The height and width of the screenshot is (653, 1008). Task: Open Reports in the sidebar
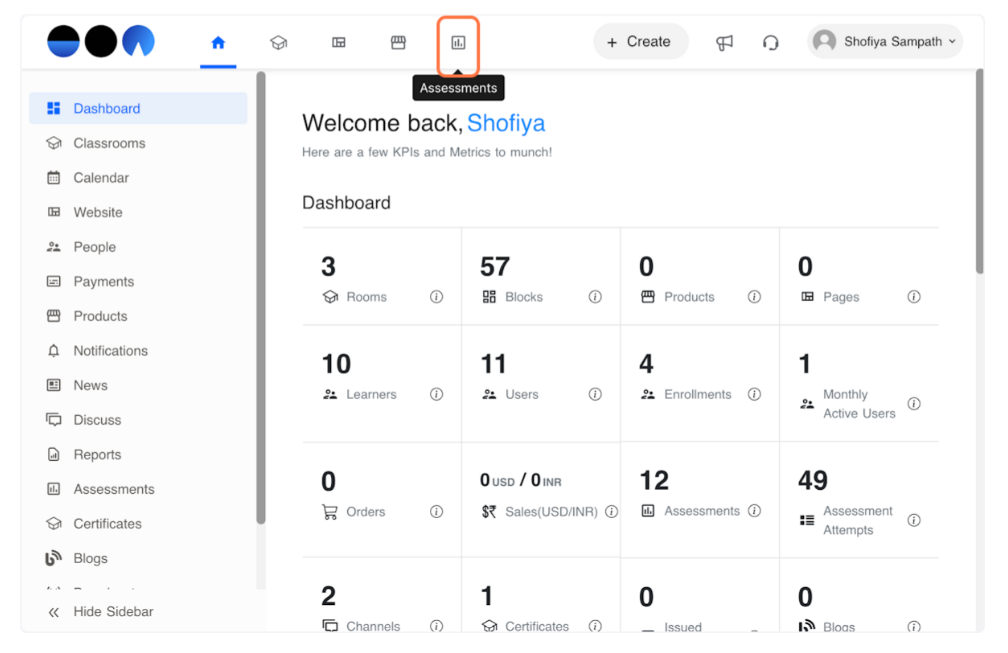[138, 455]
